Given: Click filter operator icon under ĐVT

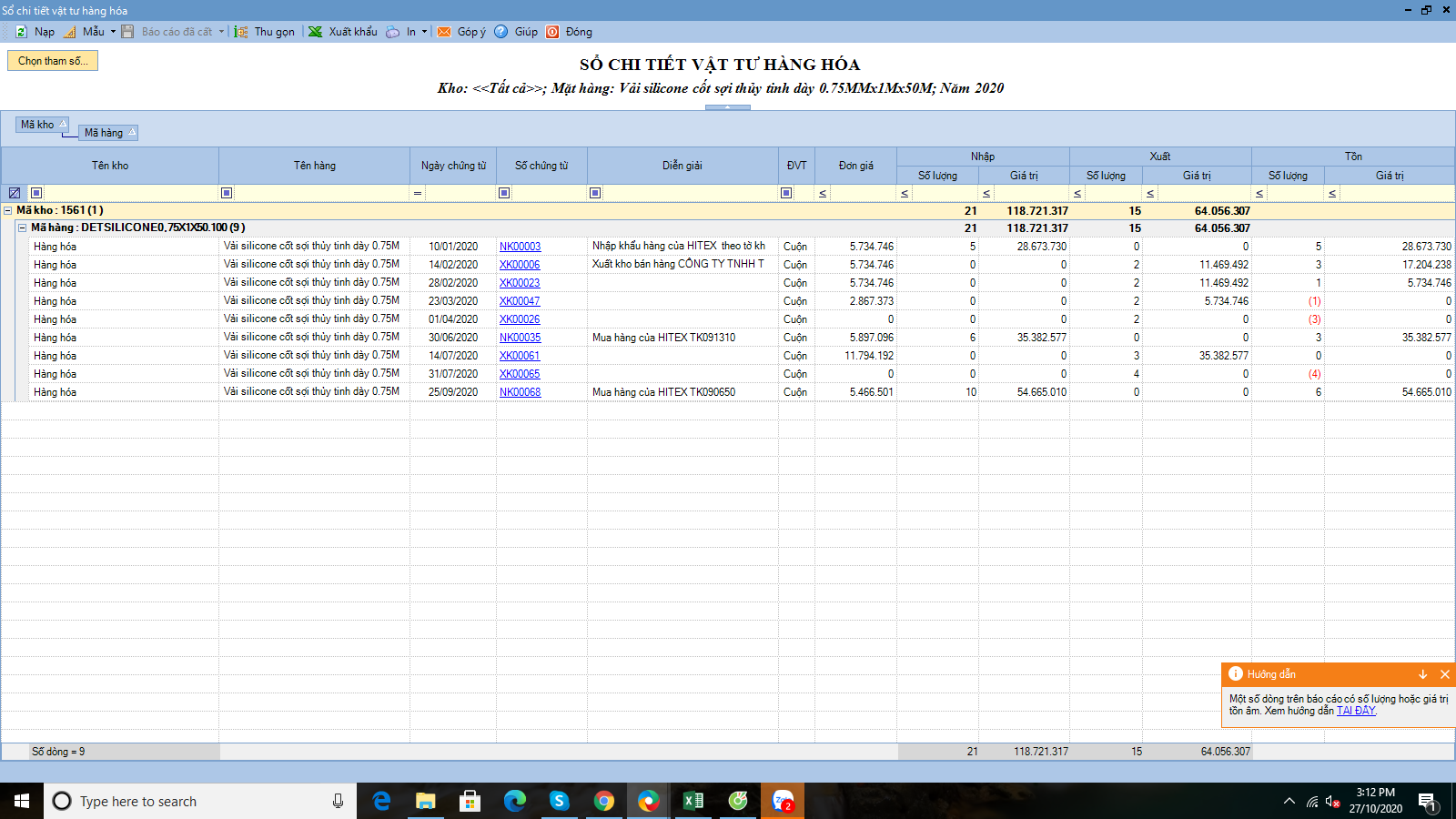Looking at the screenshot, I should (786, 193).
